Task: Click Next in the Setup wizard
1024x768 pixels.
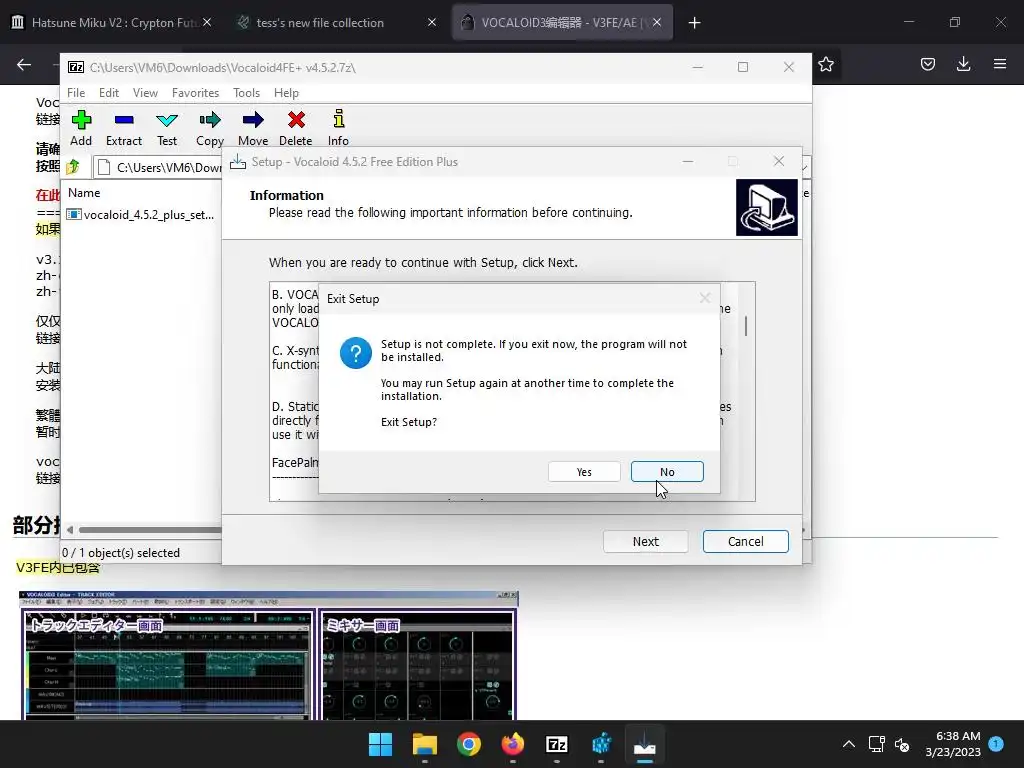Action: coord(645,541)
